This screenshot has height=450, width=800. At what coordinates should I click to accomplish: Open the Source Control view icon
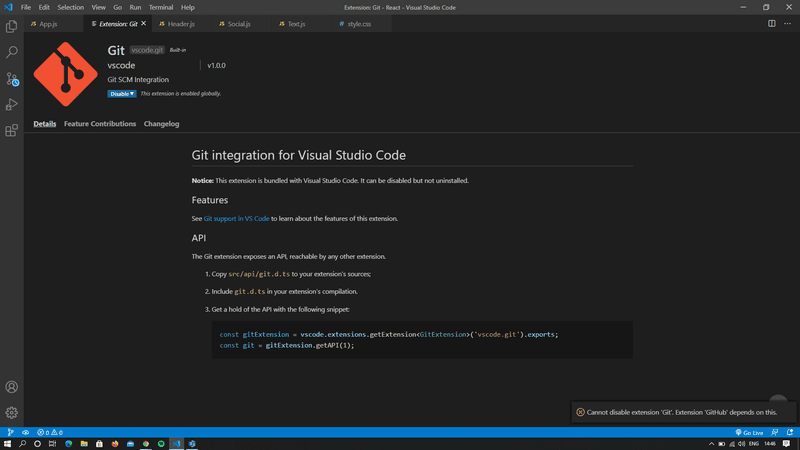pyautogui.click(x=12, y=79)
